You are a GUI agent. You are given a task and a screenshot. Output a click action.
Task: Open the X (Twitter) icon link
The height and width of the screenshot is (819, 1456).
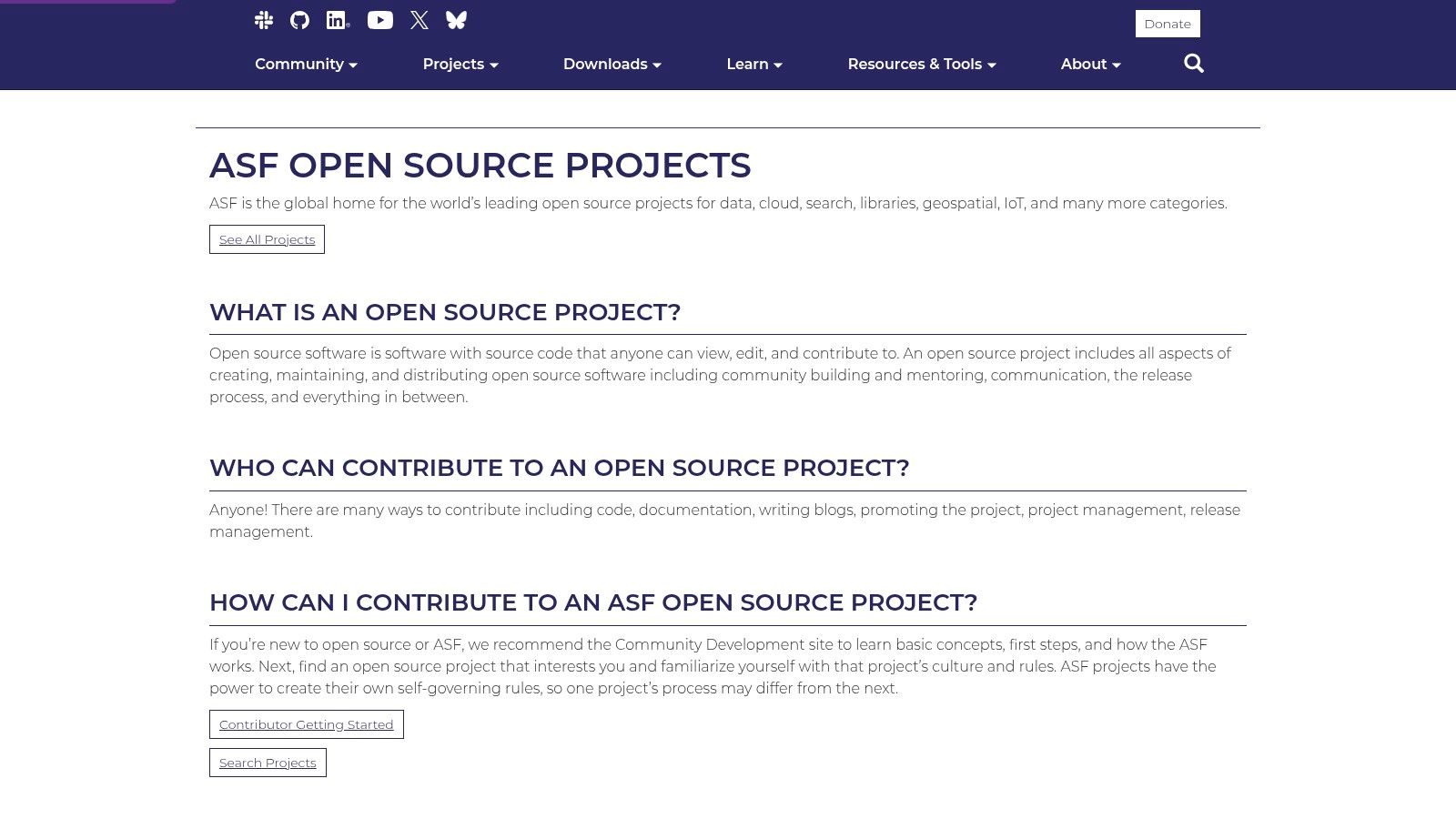[x=420, y=20]
